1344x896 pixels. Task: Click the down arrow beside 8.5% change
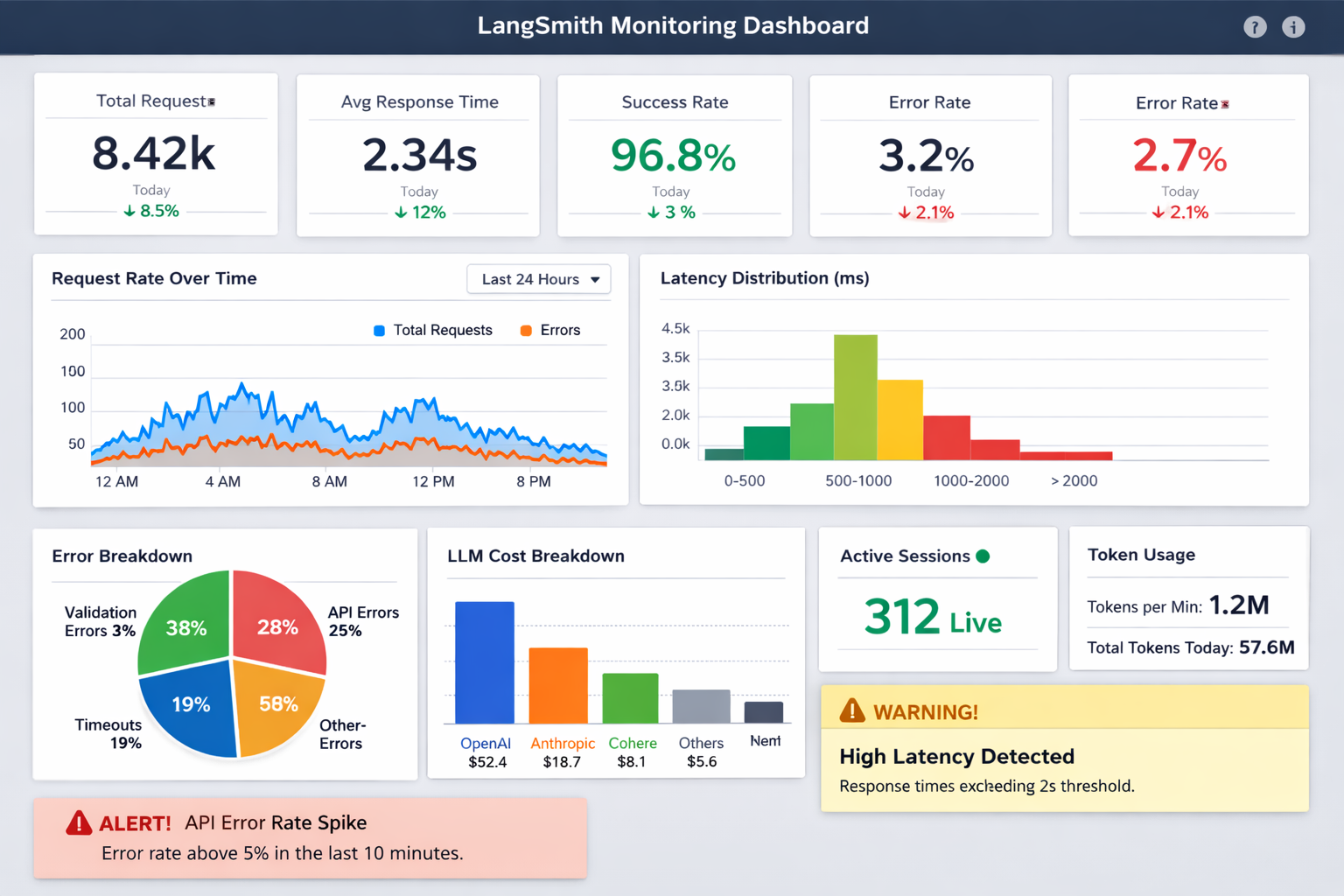click(129, 211)
